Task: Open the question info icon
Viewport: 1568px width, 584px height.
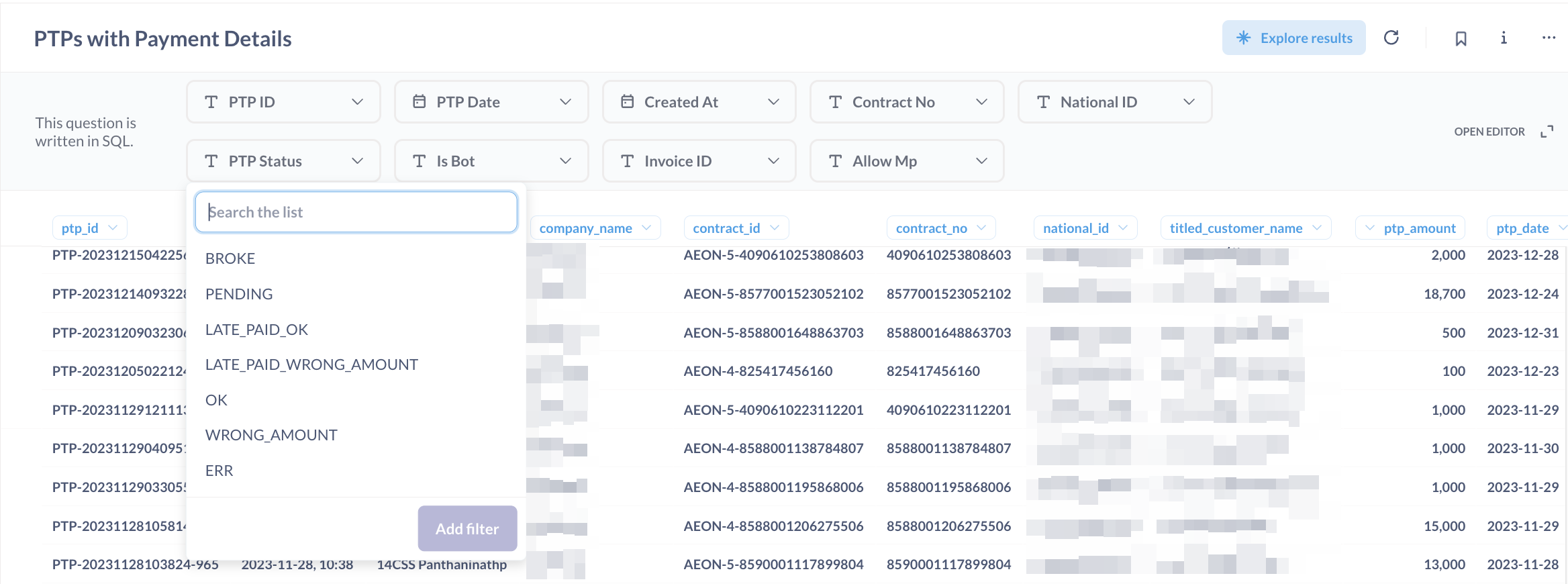Action: pos(1504,38)
